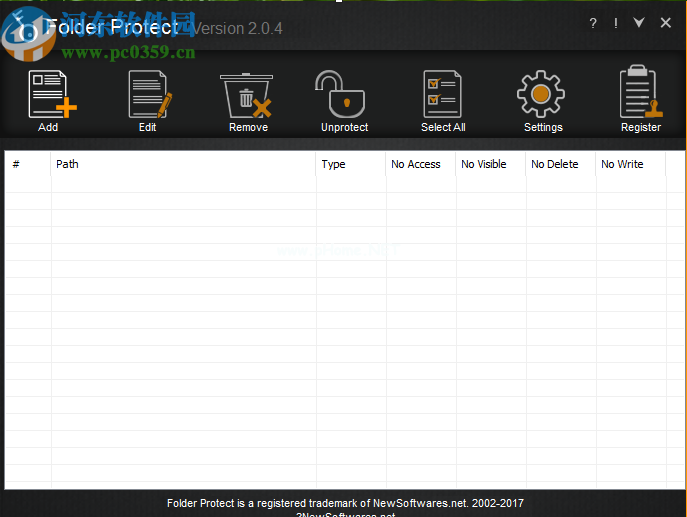The image size is (687, 517).
Task: Click the # number column header
Action: coord(28,164)
